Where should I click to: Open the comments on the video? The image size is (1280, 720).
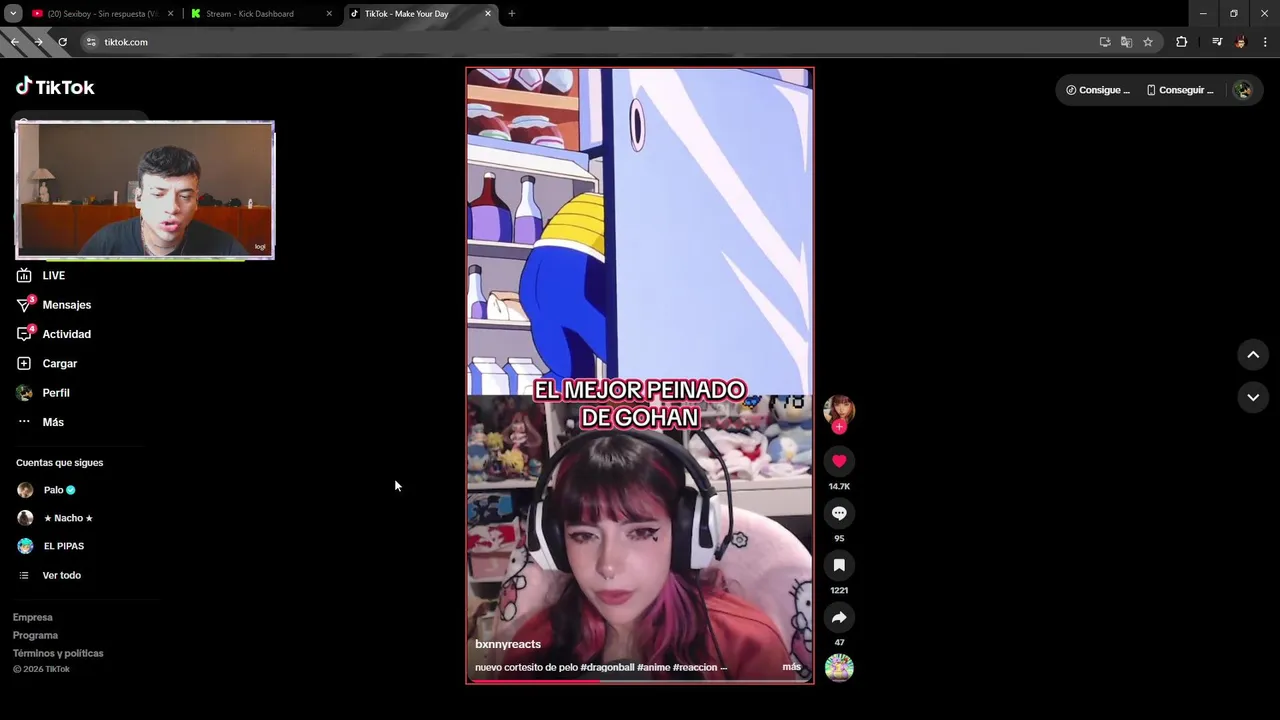(839, 513)
